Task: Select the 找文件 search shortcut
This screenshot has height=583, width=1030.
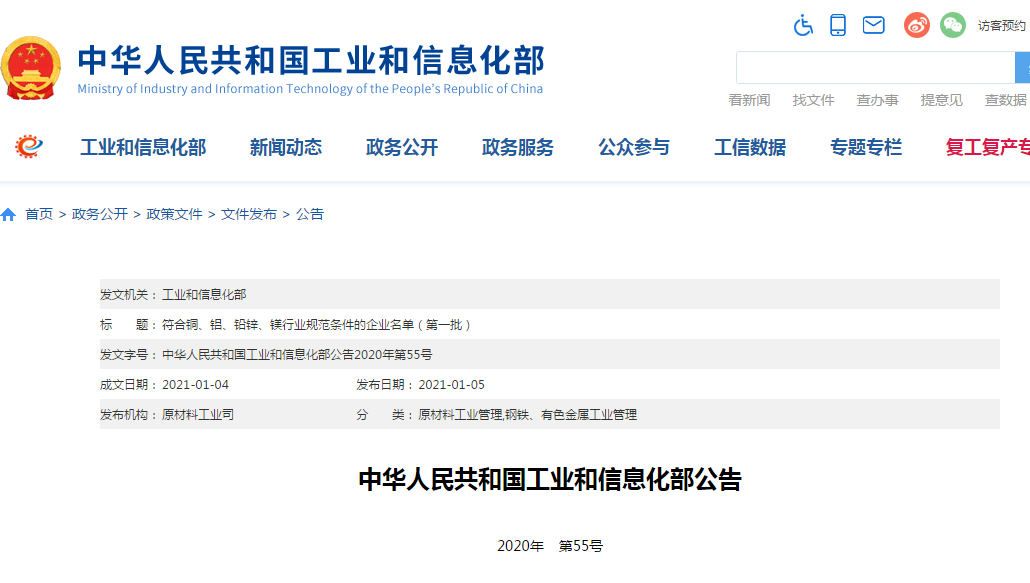Action: [813, 100]
